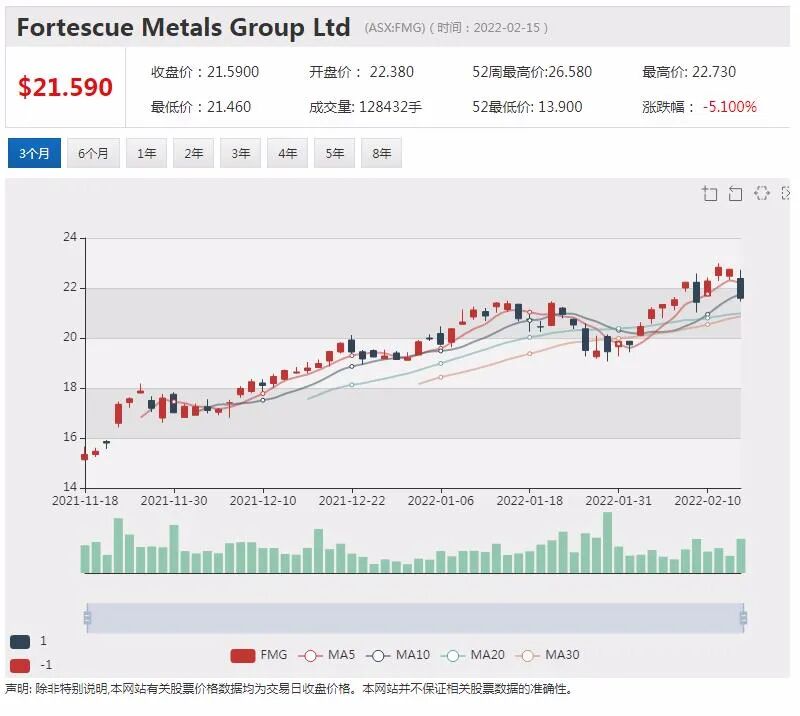Click the x-axis label 2021-11-18
This screenshot has height=716, width=800.
tap(85, 501)
